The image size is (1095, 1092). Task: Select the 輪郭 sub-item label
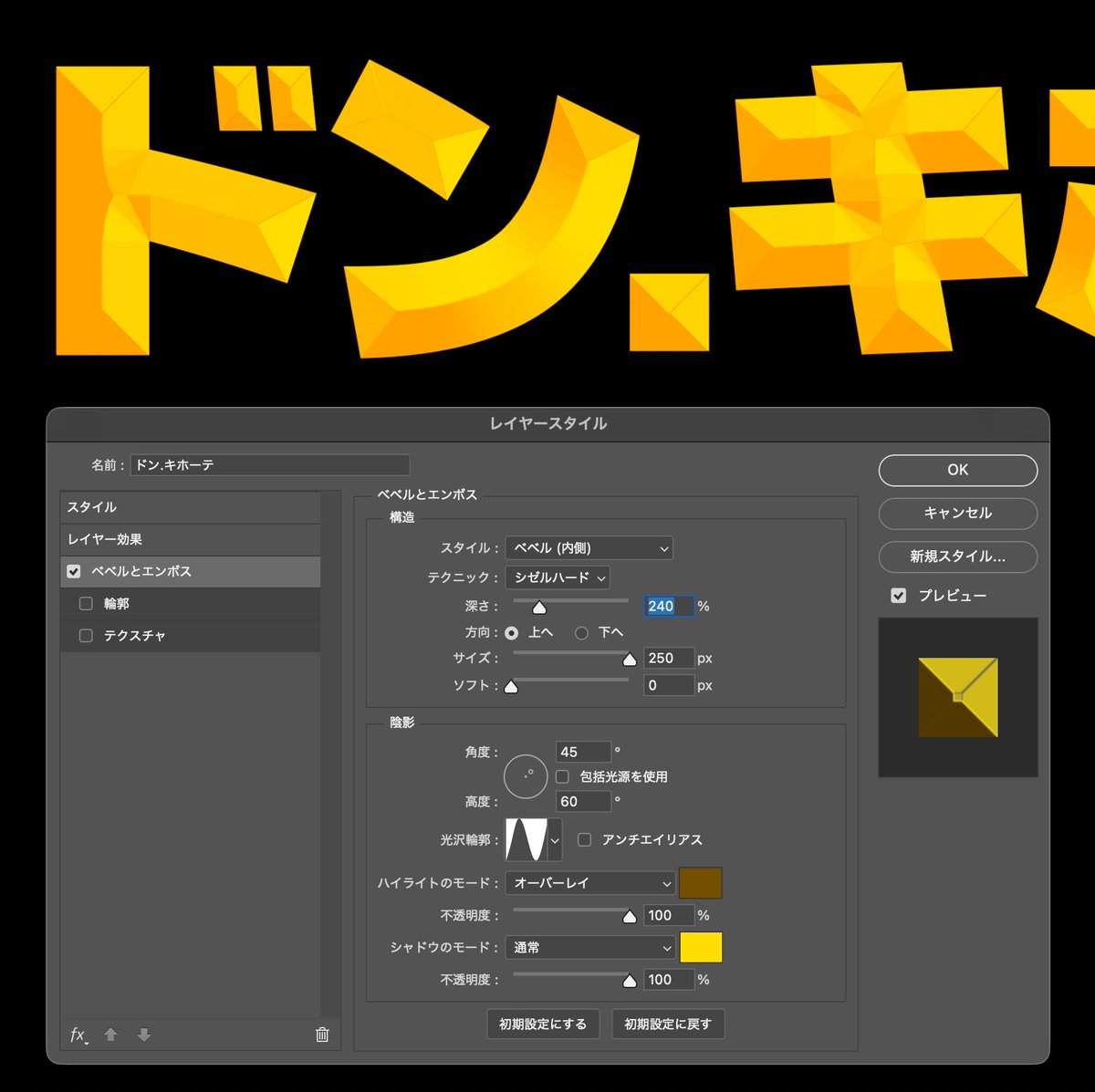117,603
